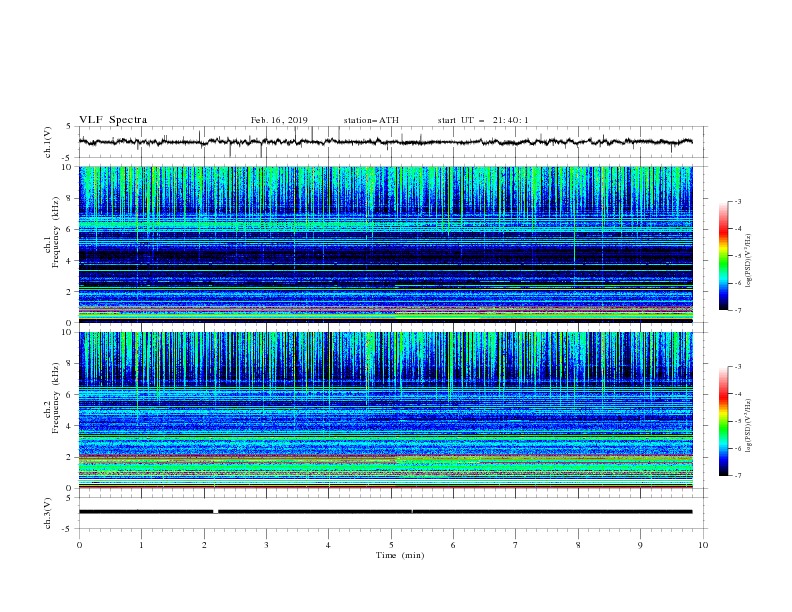Click the time axis tick '0'
This screenshot has width=792, height=612.
(x=79, y=545)
